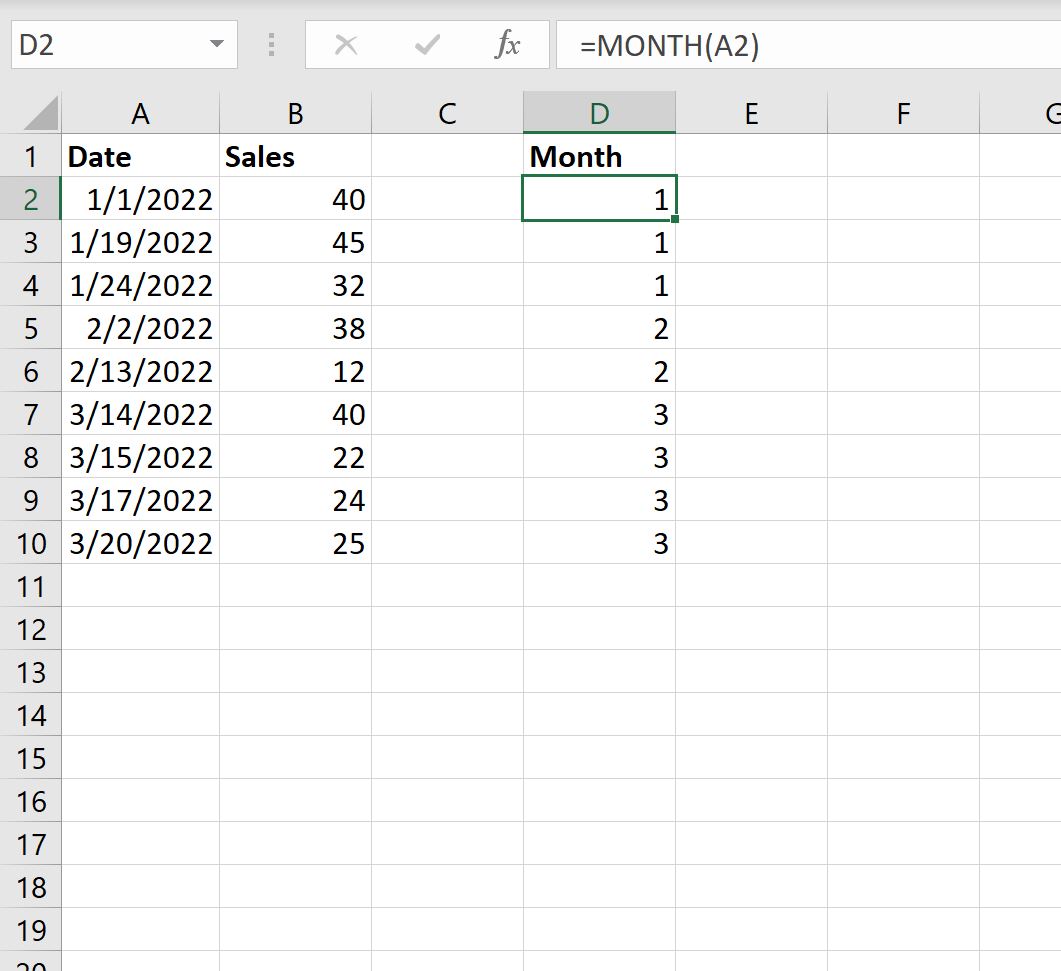Open the Insert Function fx icon
1061x971 pixels.
coord(507,45)
